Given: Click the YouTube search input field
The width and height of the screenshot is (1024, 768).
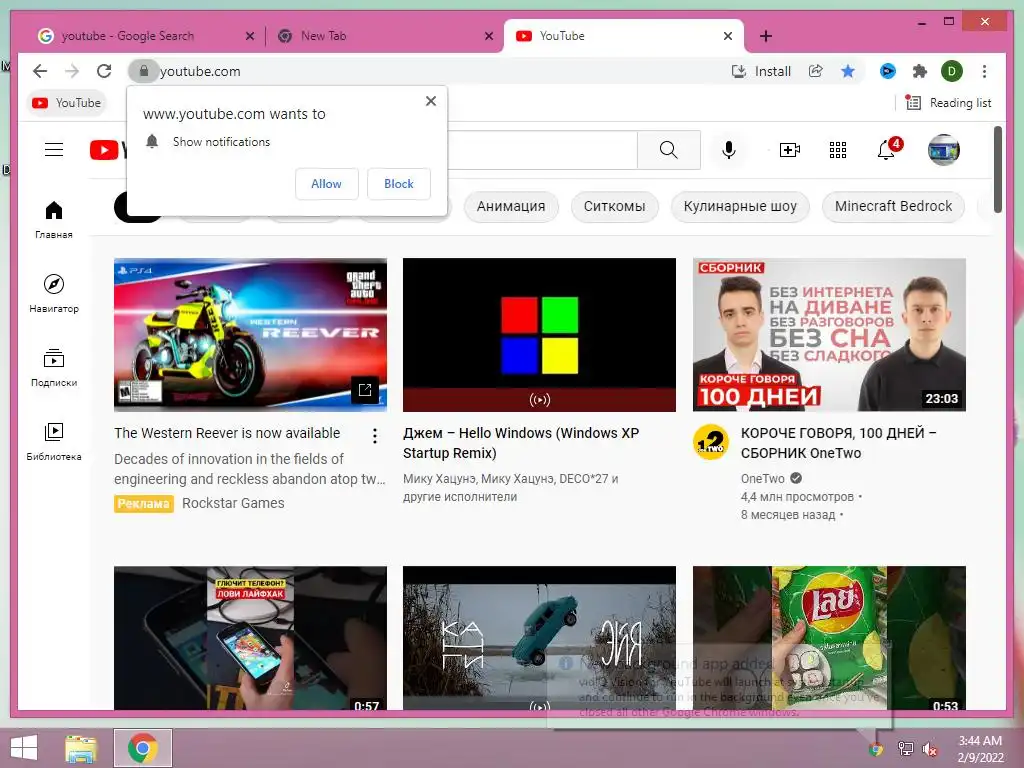Looking at the screenshot, I should [542, 150].
